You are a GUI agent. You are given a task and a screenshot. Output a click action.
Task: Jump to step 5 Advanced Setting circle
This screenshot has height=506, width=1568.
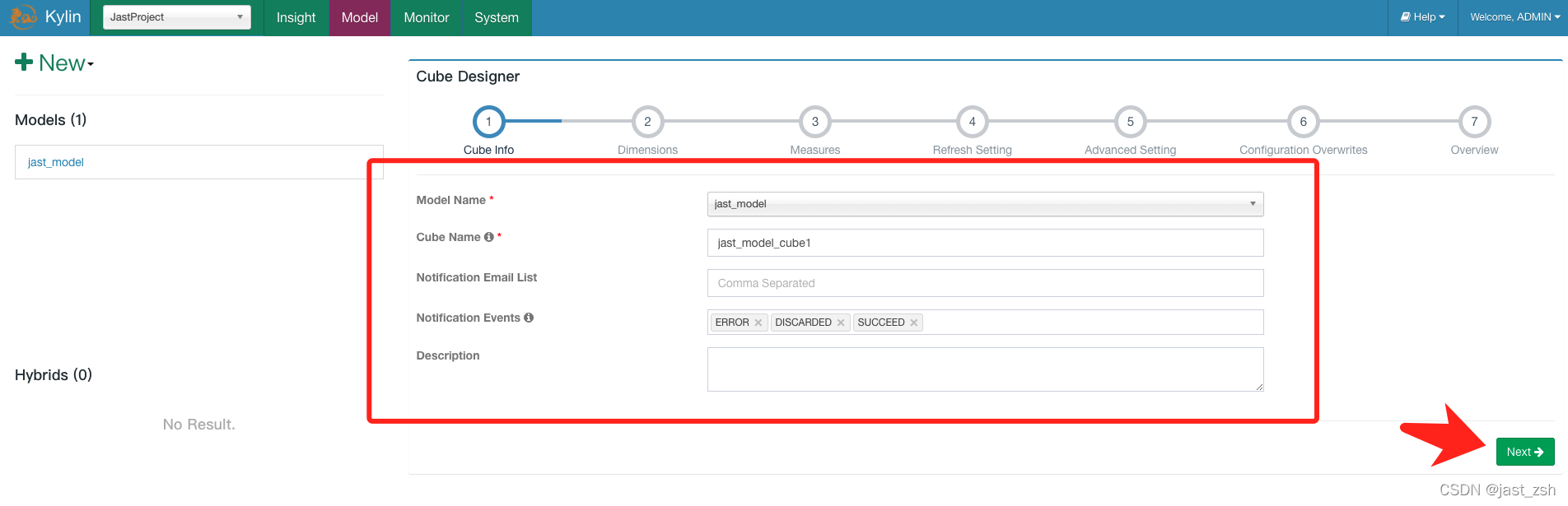click(1131, 122)
